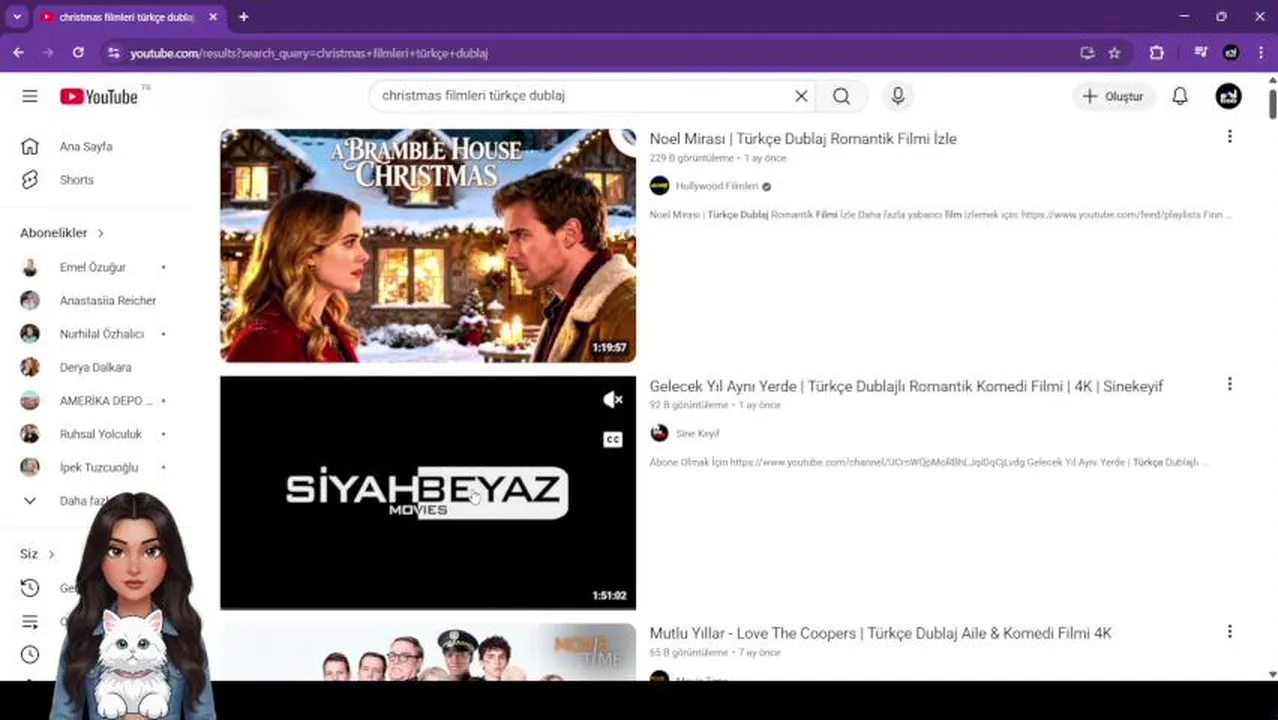Toggle captions on preview video
The width and height of the screenshot is (1278, 720).
tap(613, 440)
